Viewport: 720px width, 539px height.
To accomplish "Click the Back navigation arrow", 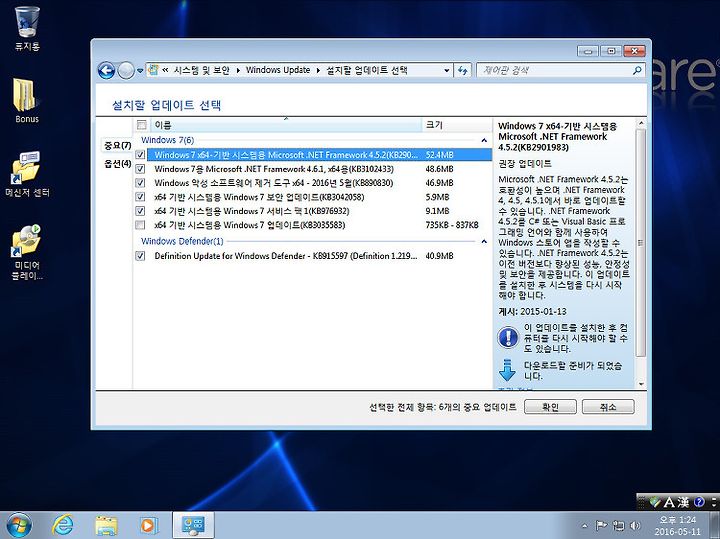I will click(107, 71).
